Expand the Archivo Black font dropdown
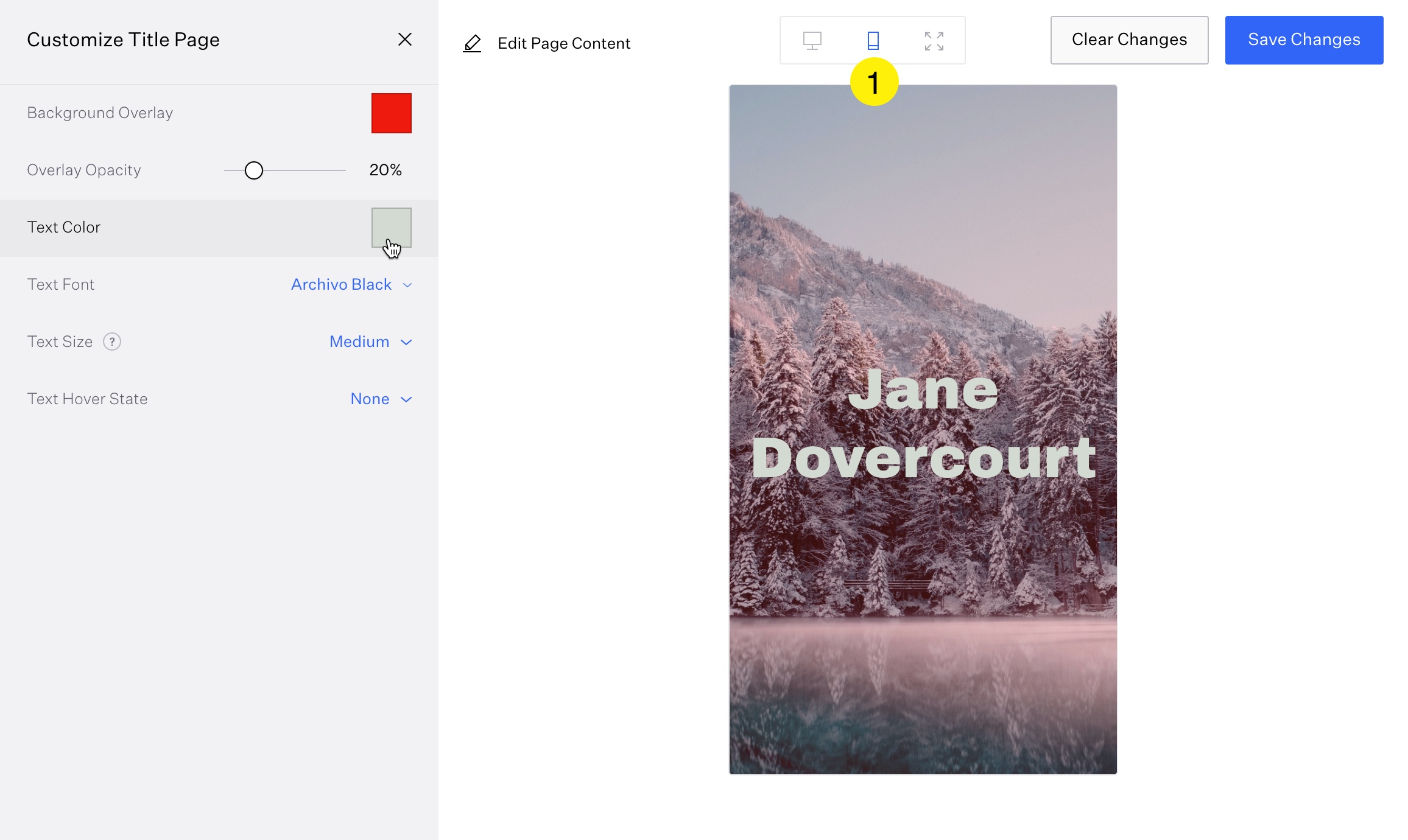The image size is (1408, 840). tap(351, 284)
